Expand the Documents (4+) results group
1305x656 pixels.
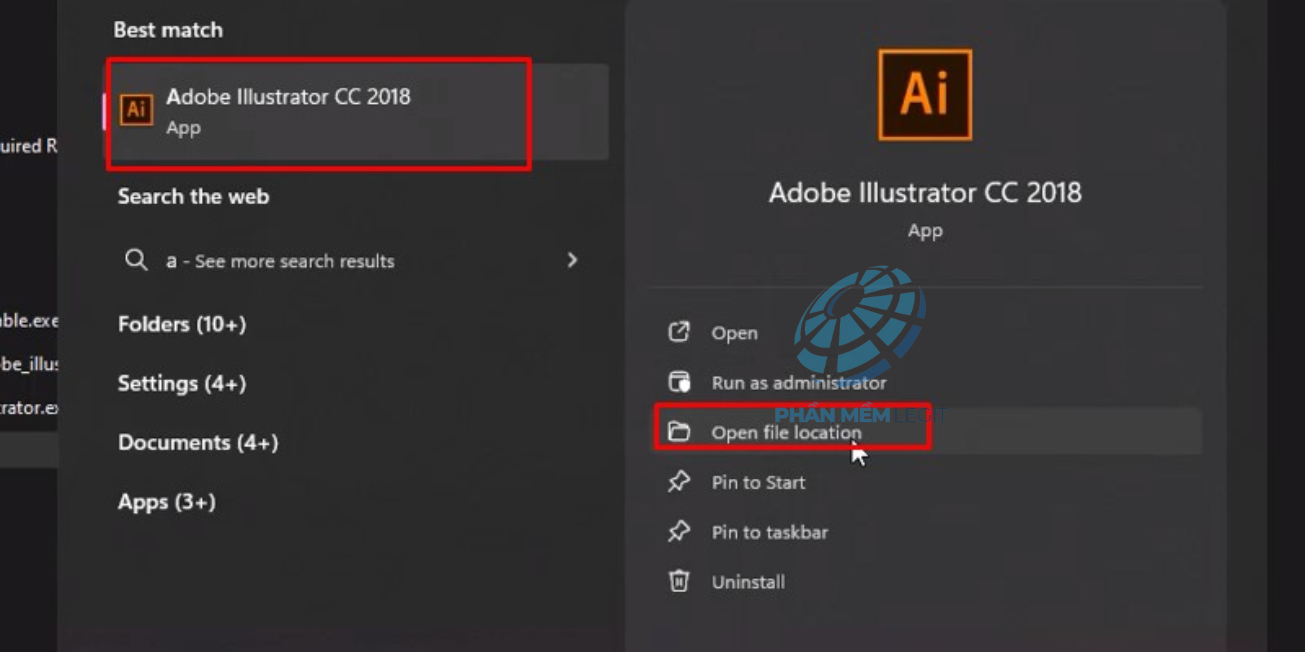(x=198, y=442)
